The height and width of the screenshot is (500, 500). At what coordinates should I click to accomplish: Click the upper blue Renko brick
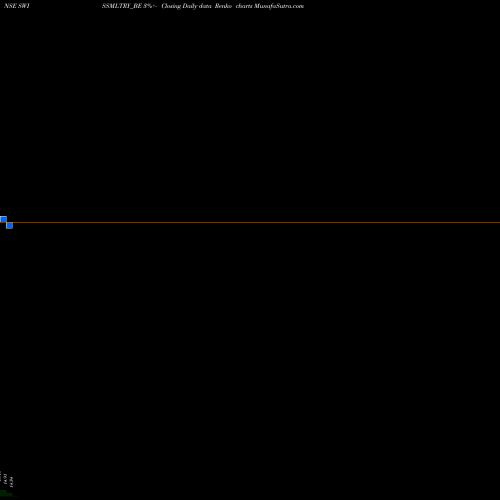(3, 219)
